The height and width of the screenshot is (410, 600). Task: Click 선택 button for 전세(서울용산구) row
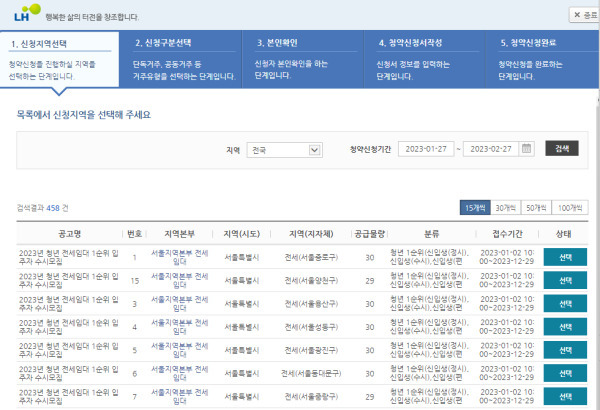click(565, 304)
